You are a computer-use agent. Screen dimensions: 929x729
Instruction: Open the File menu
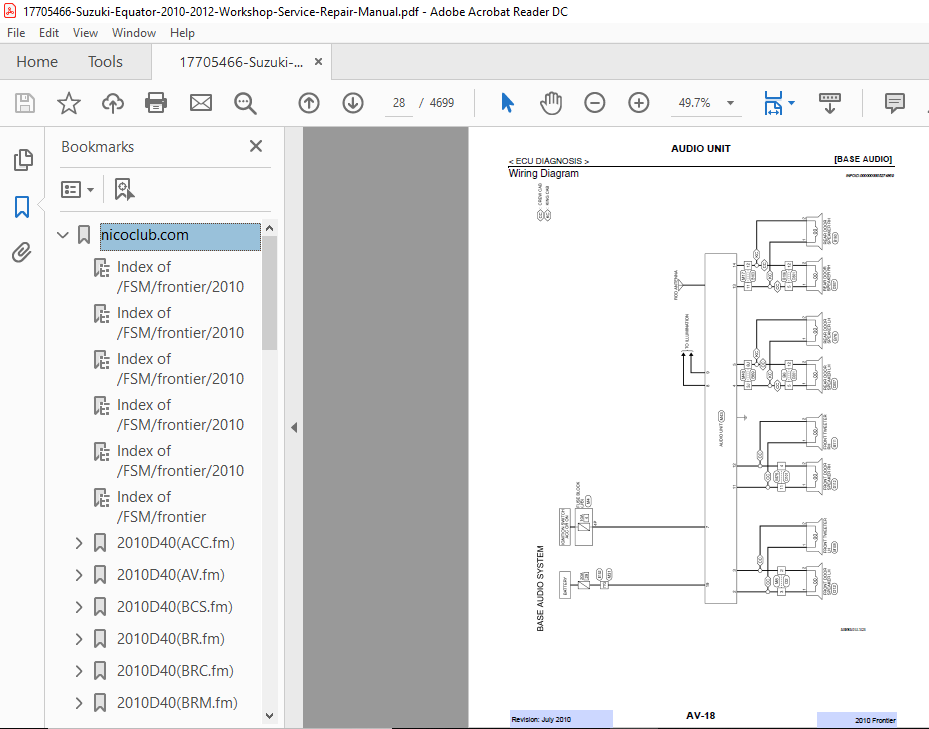coord(16,33)
